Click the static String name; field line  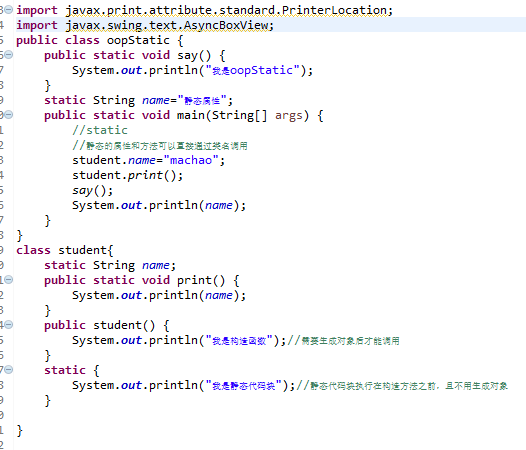(110, 265)
